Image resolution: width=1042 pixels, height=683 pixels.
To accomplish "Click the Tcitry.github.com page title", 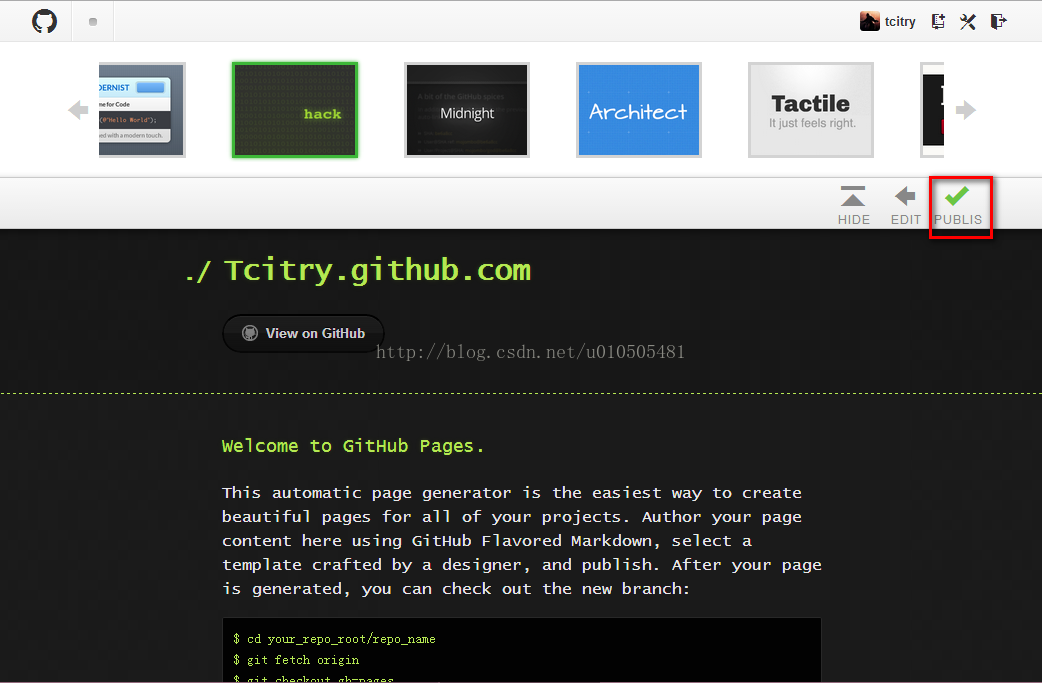I will coord(377,270).
